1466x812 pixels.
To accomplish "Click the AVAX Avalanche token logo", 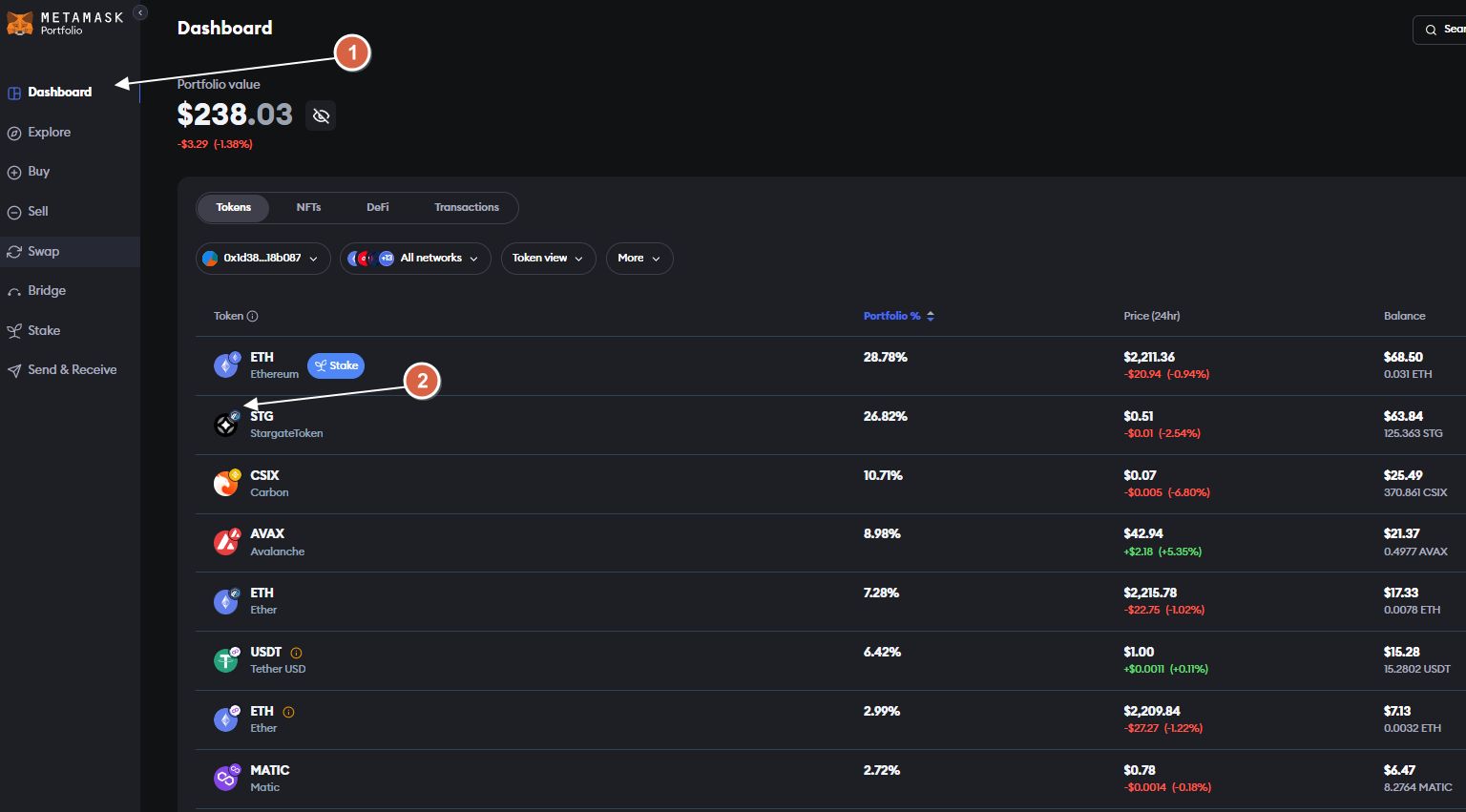I will [x=226, y=542].
